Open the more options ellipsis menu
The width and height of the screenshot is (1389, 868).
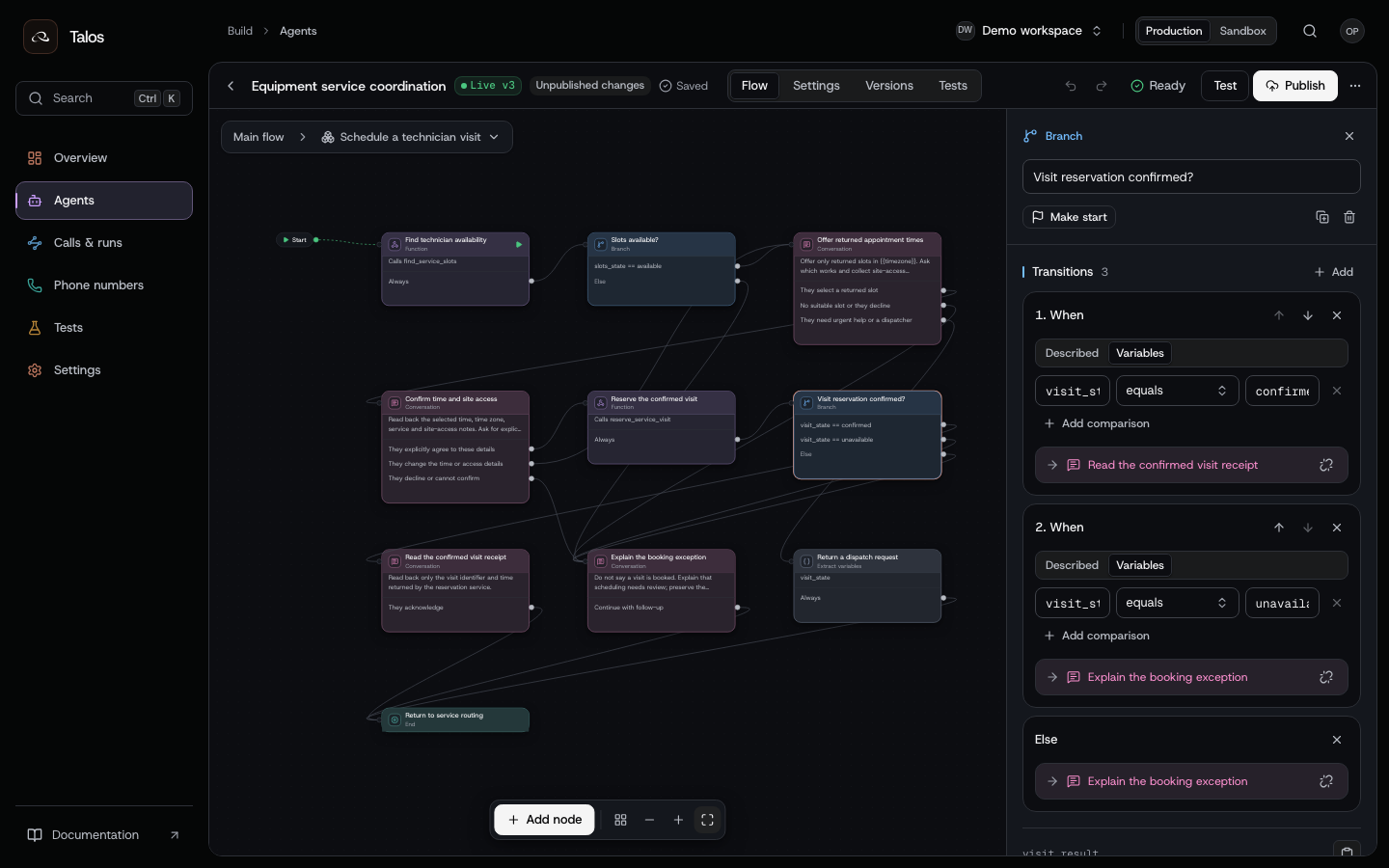point(1355,86)
